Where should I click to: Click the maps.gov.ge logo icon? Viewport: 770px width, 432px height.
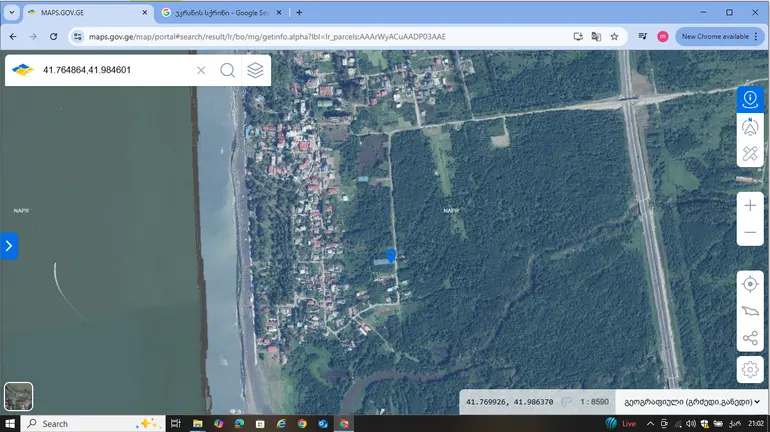(23, 70)
